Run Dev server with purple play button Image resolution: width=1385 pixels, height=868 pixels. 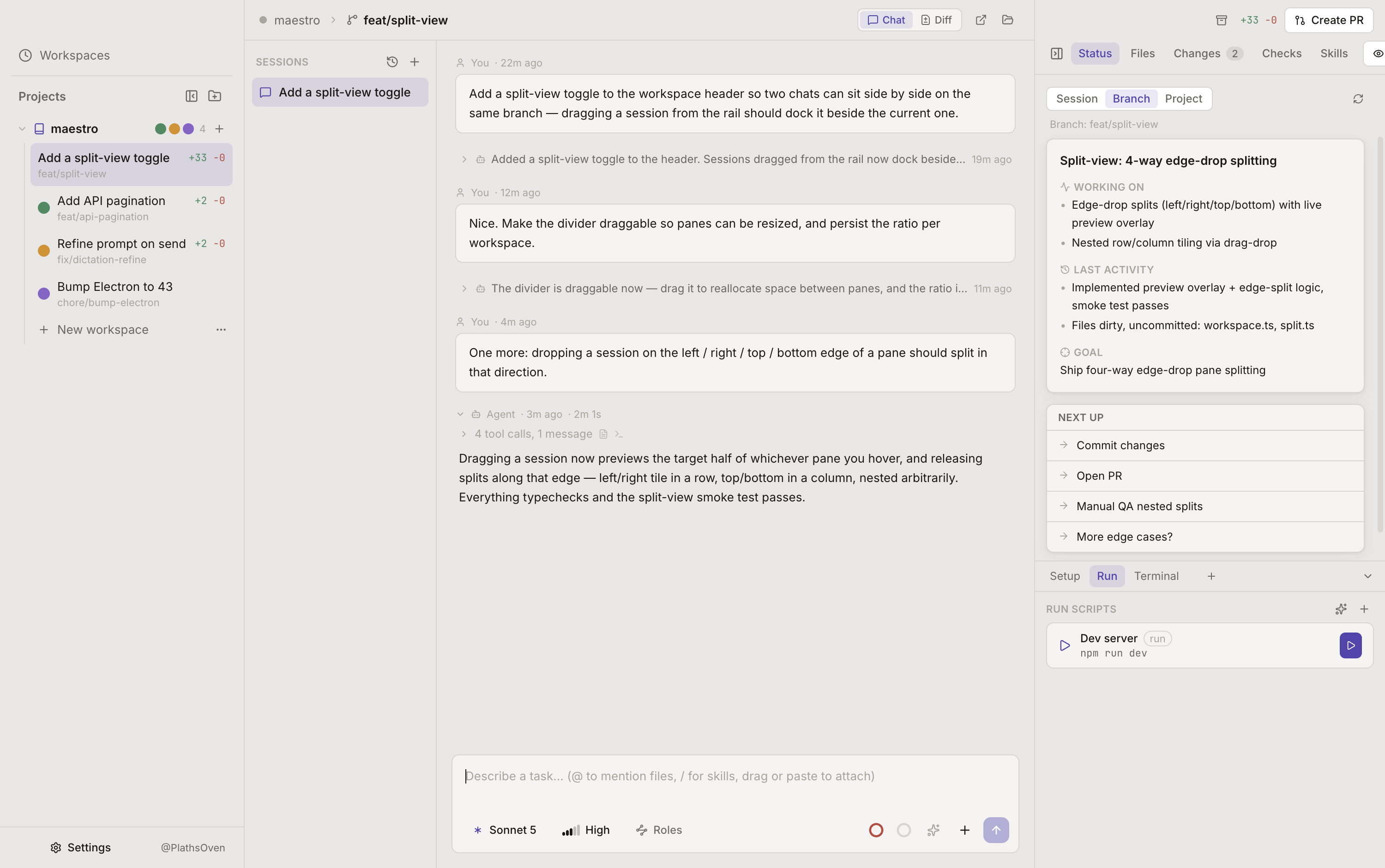[x=1350, y=645]
